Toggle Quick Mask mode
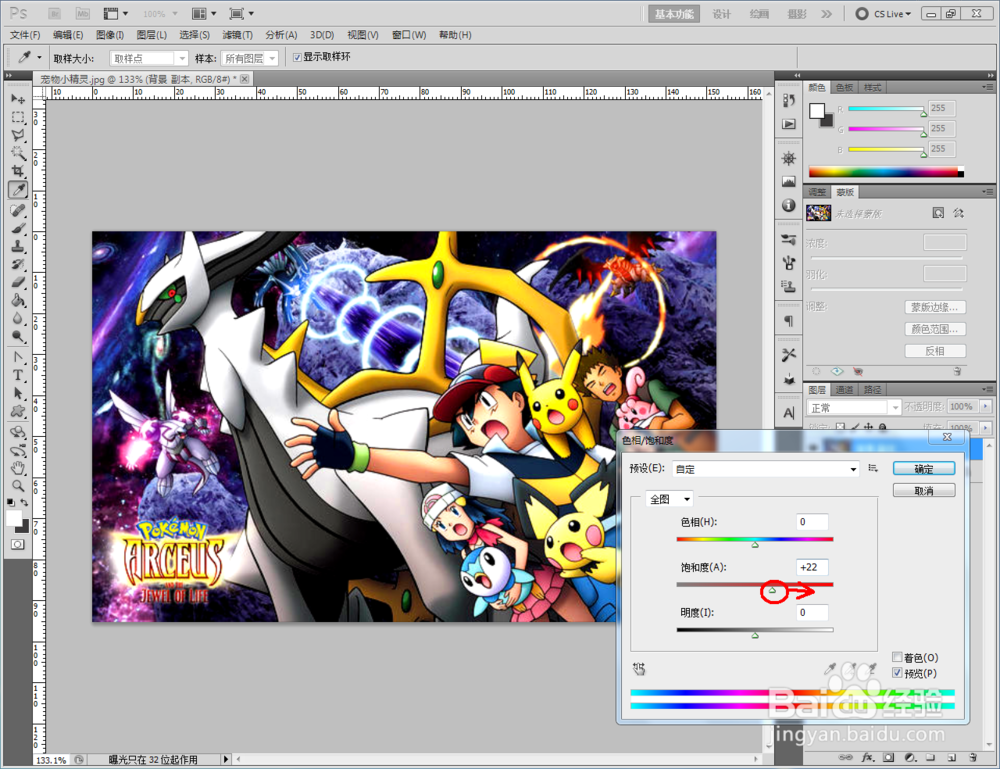Viewport: 1000px width, 769px height. pos(18,544)
